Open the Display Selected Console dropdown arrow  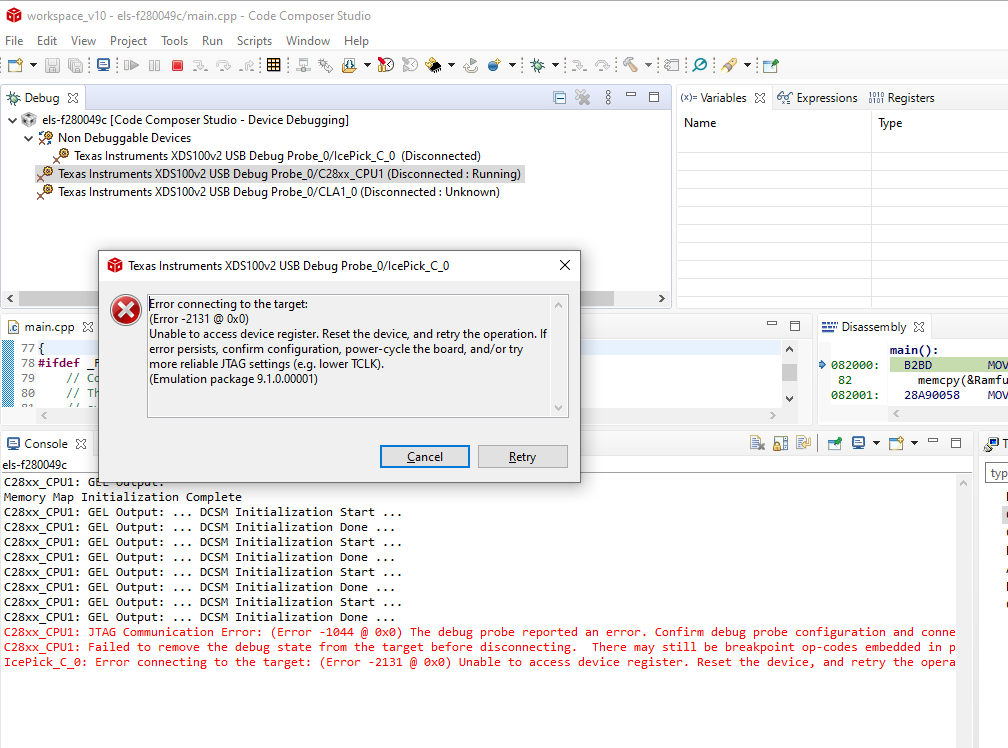coord(876,443)
